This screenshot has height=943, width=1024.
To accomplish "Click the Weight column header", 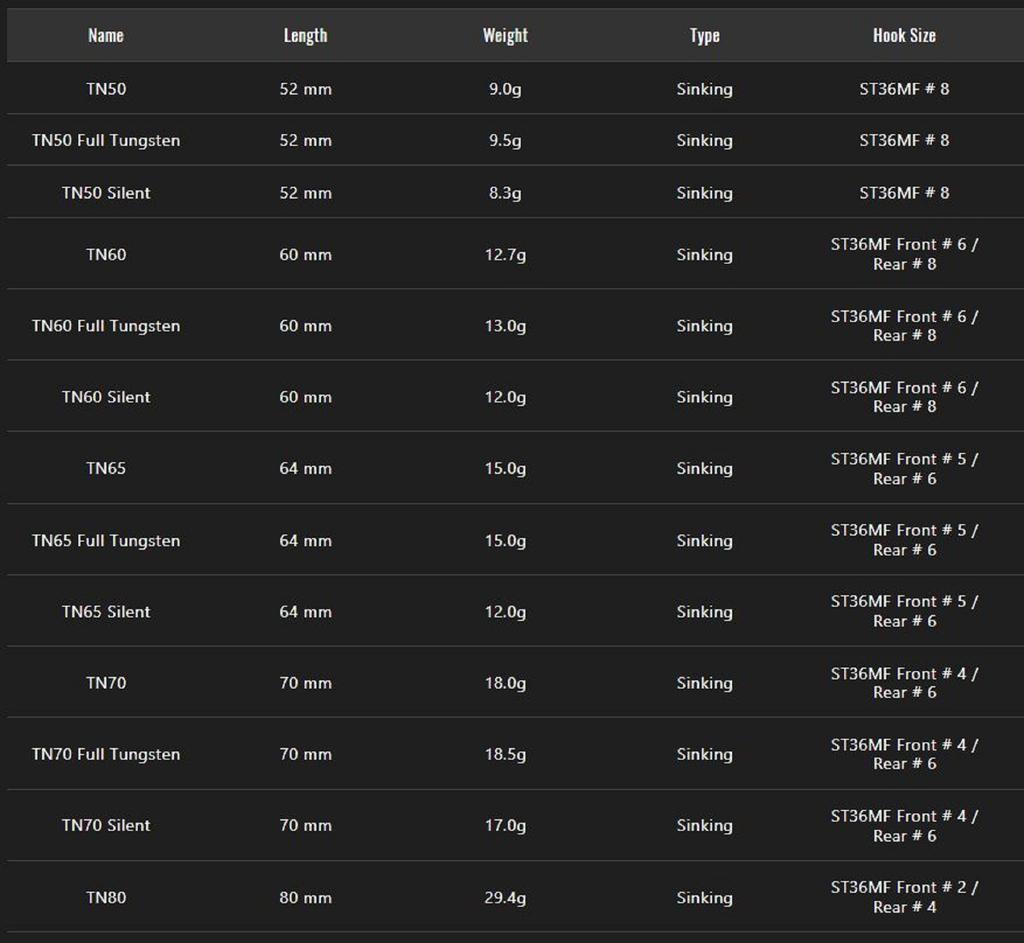I will click(x=505, y=36).
